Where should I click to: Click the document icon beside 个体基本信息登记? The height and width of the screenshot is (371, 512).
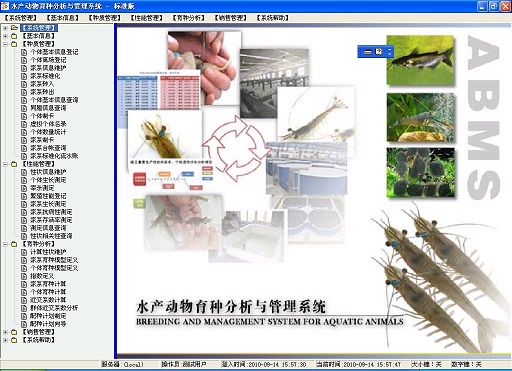(24, 52)
